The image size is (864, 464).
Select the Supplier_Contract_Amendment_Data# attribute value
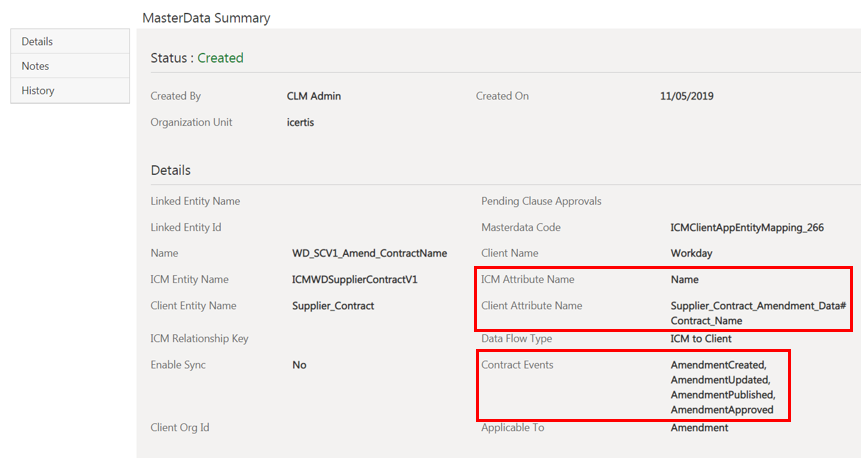pos(758,306)
